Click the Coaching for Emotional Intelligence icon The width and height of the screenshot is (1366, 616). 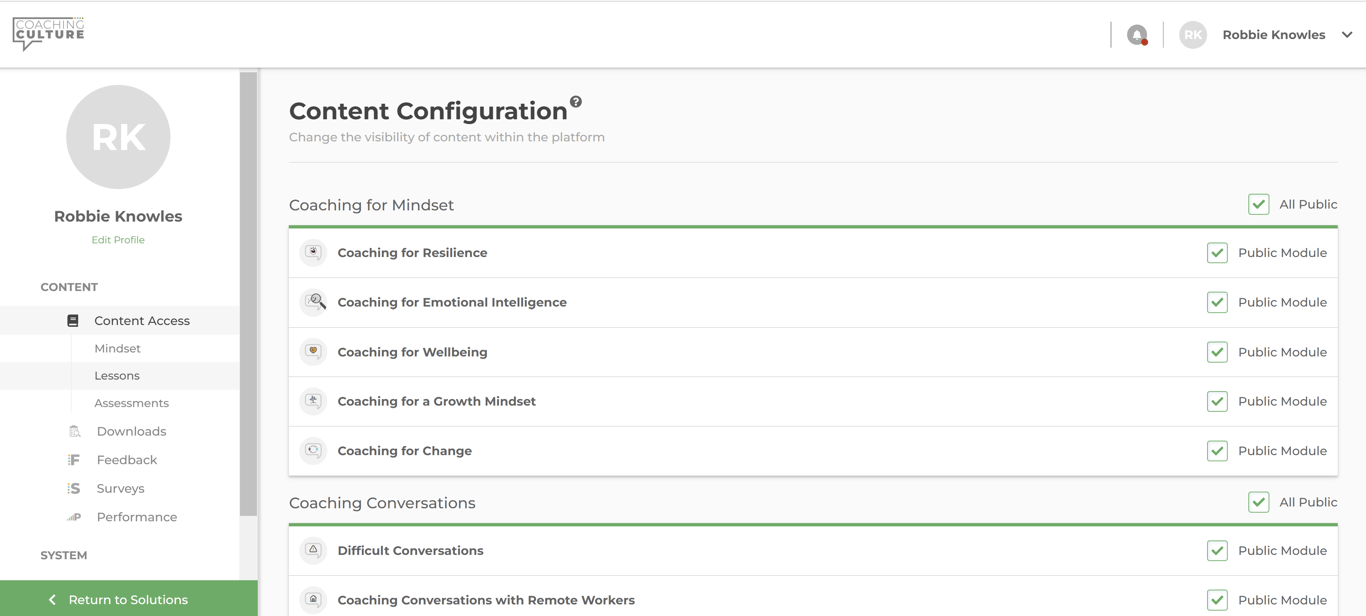[x=314, y=302]
